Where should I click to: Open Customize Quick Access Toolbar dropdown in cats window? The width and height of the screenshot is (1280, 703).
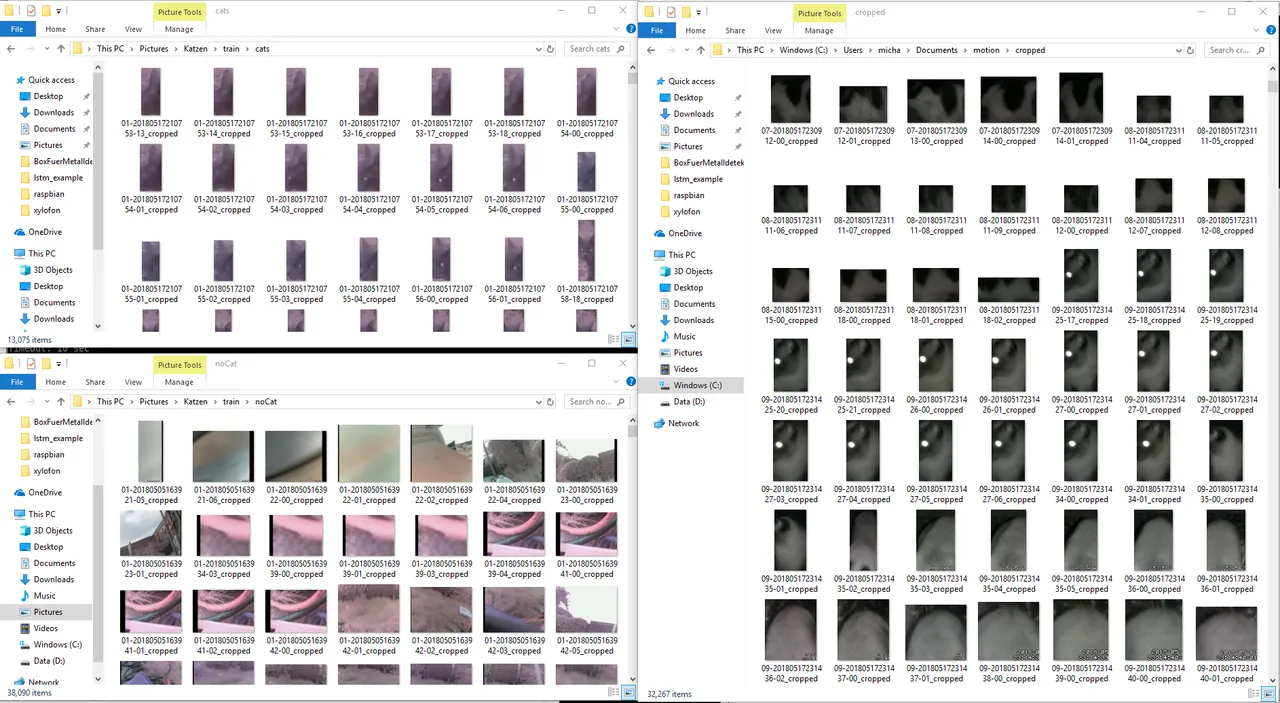point(58,10)
